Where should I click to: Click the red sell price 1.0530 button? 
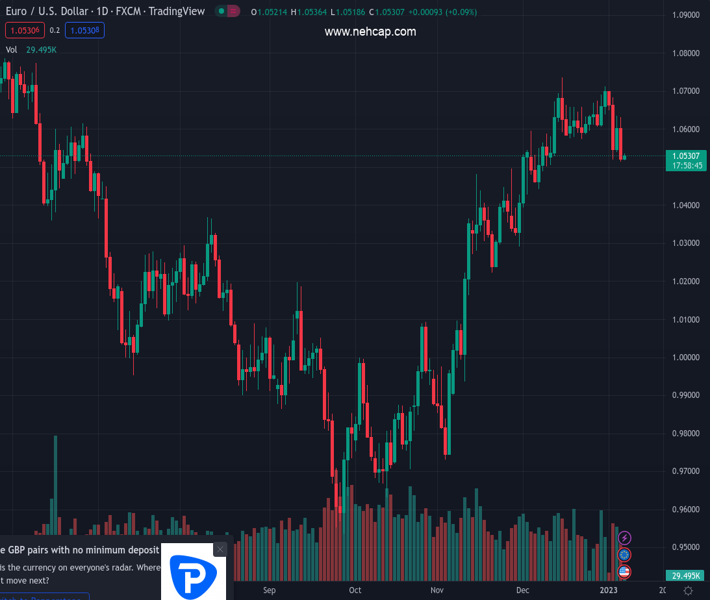[x=22, y=30]
